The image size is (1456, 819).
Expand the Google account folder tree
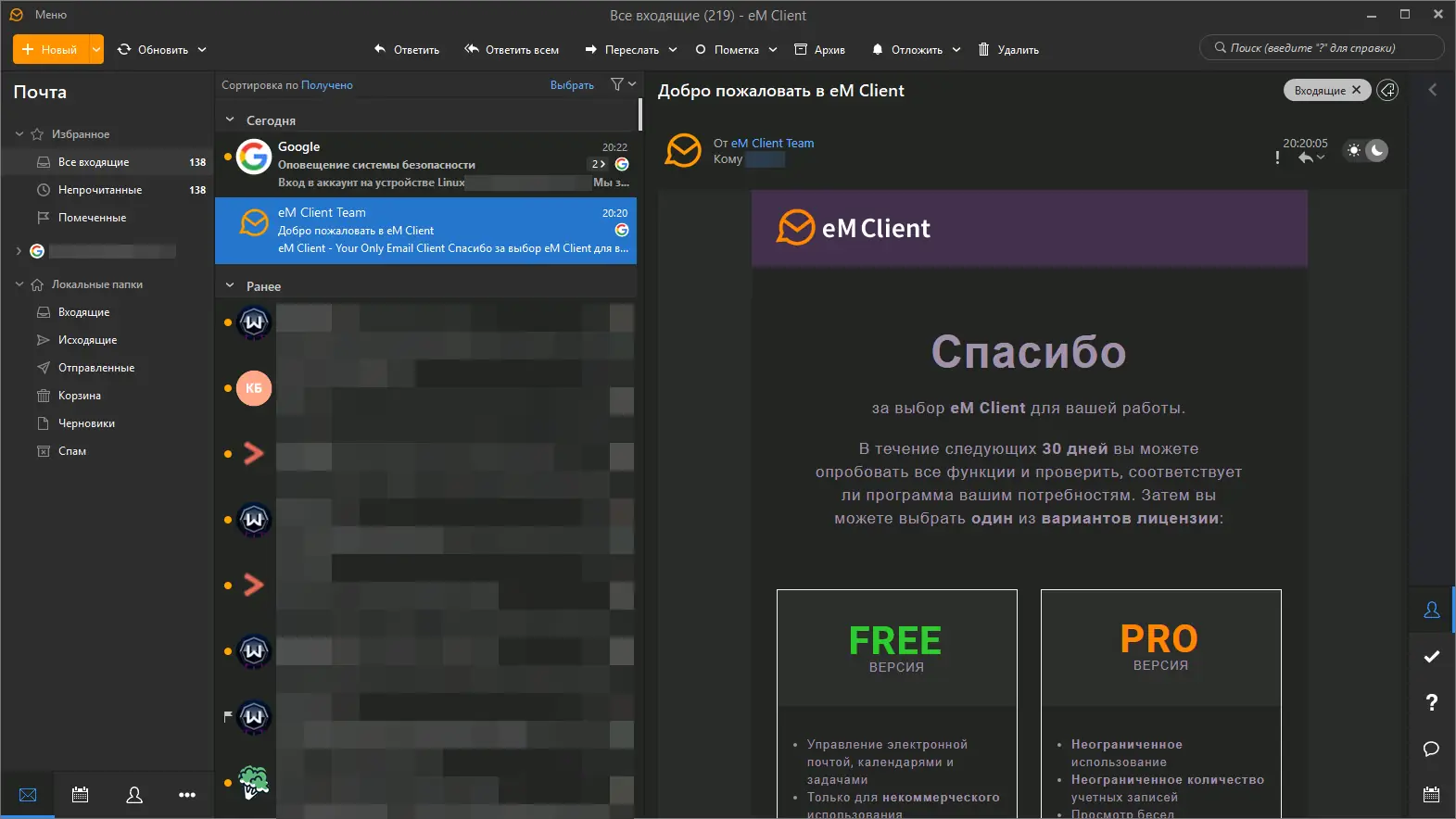click(19, 251)
